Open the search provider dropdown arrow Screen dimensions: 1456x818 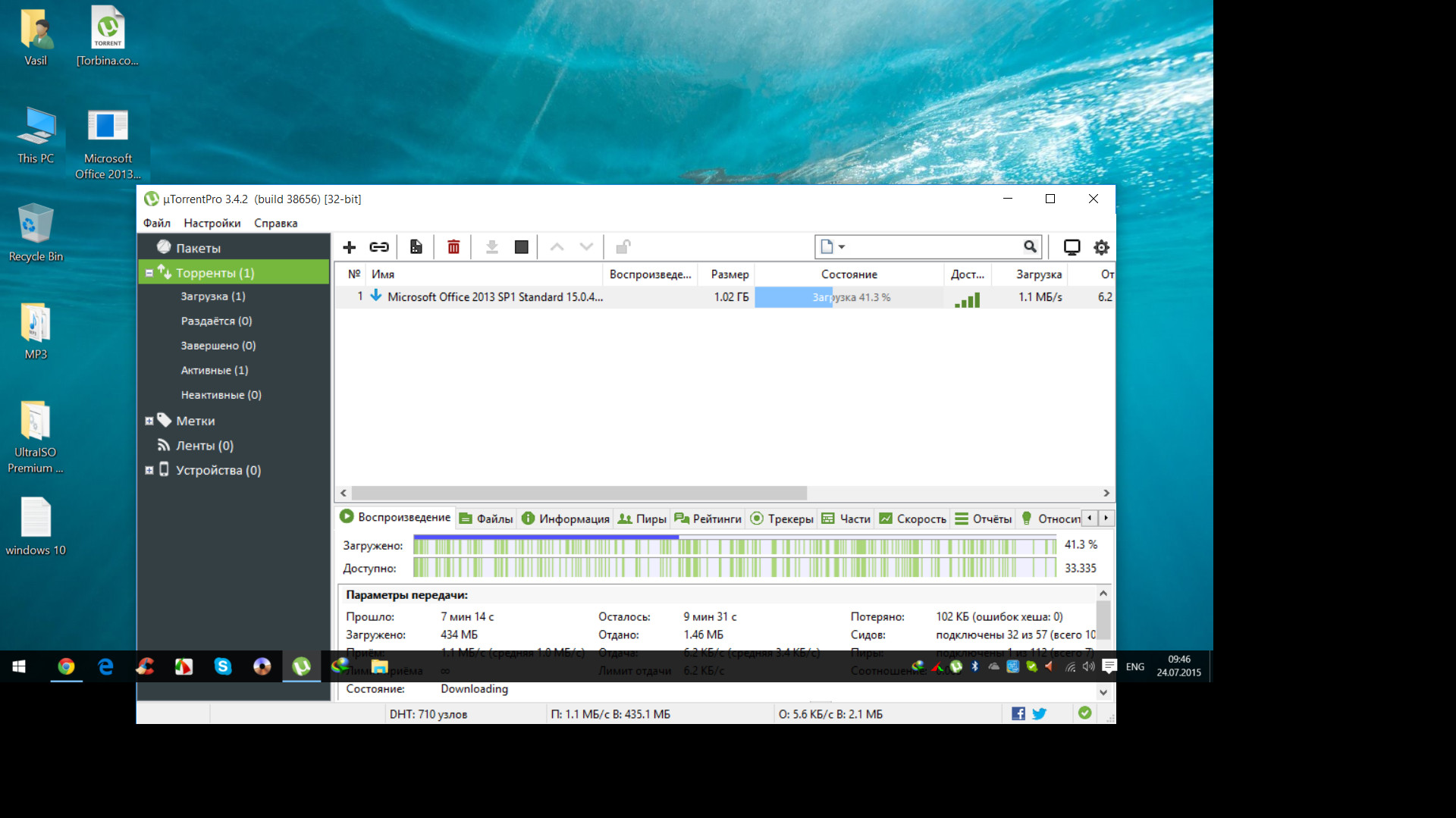841,247
